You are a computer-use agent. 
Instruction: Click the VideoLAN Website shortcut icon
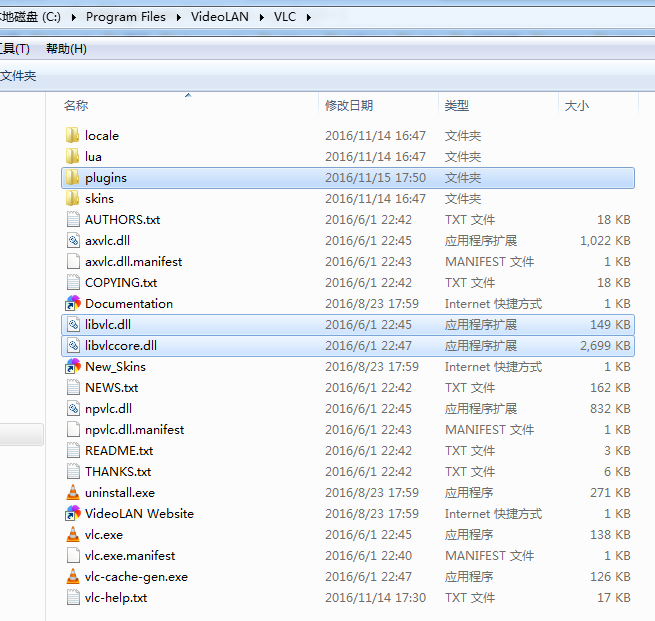click(73, 514)
